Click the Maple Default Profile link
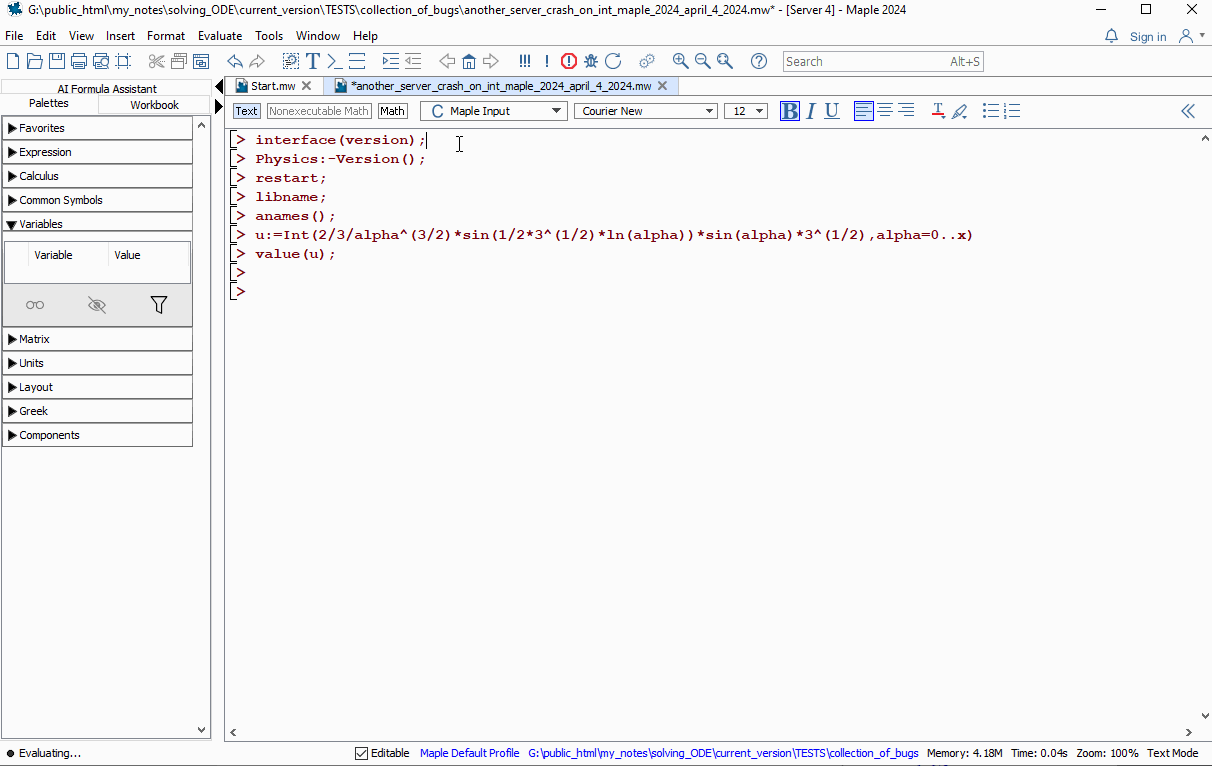 pos(470,753)
